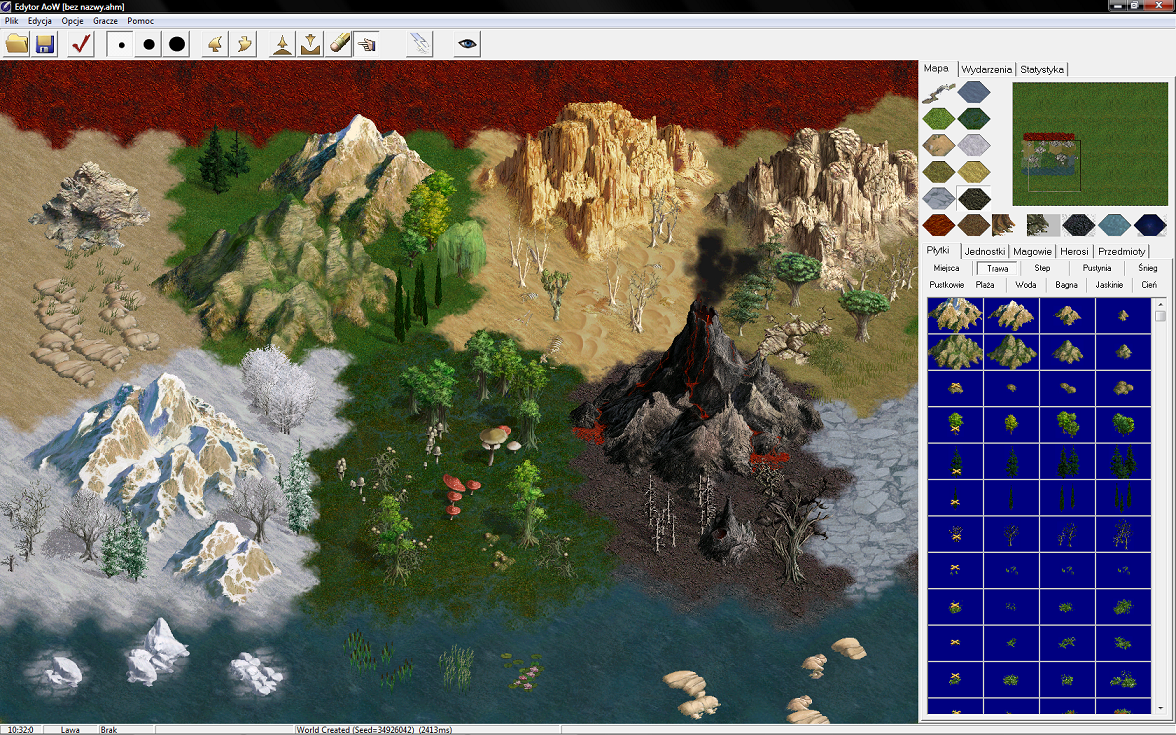Image resolution: width=1176 pixels, height=735 pixels.
Task: Select the Płytki tab
Action: (x=938, y=250)
